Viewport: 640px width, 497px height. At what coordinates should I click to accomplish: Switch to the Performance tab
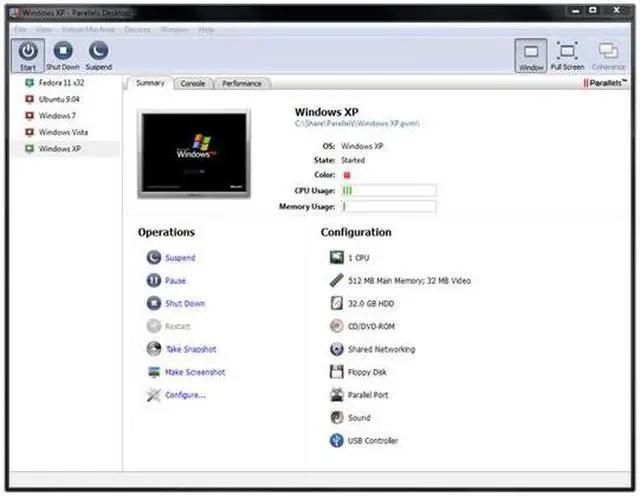point(242,84)
